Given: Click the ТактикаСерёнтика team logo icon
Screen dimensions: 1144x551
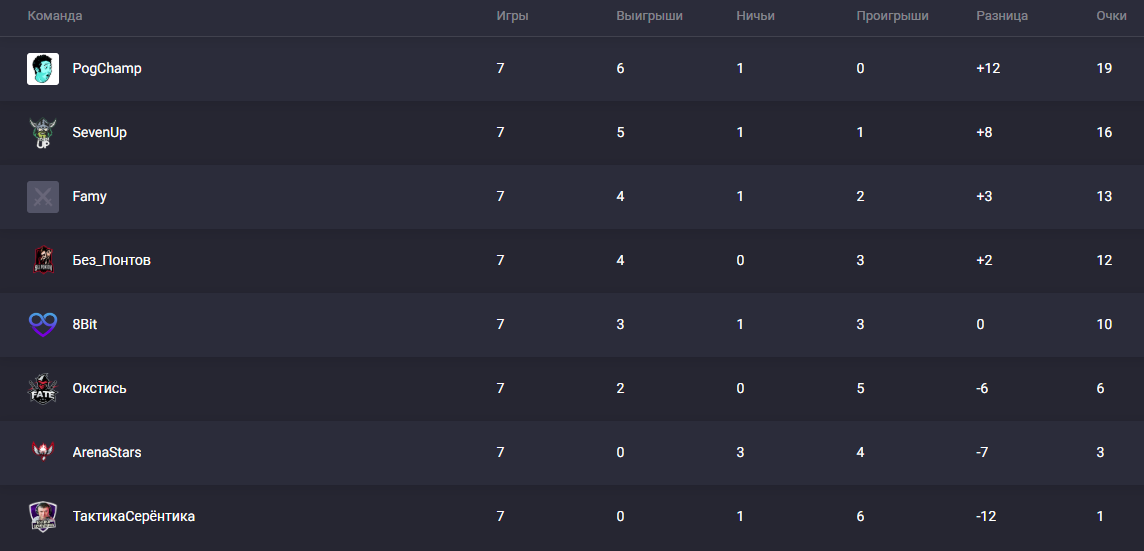Looking at the screenshot, I should click(43, 517).
